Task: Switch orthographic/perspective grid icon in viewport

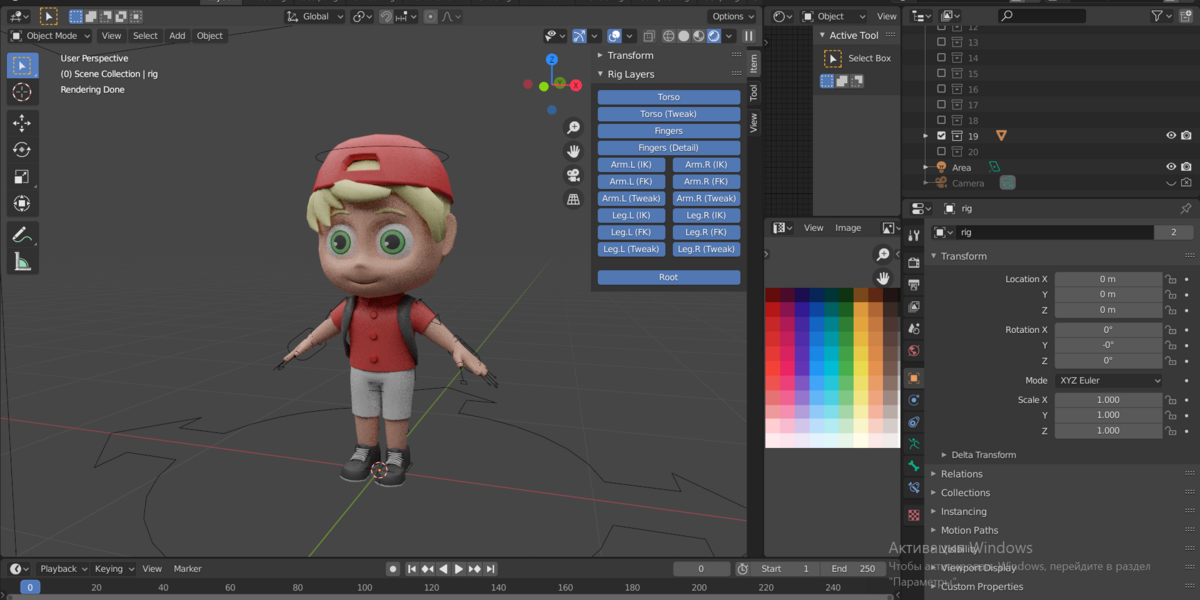Action: pos(573,199)
